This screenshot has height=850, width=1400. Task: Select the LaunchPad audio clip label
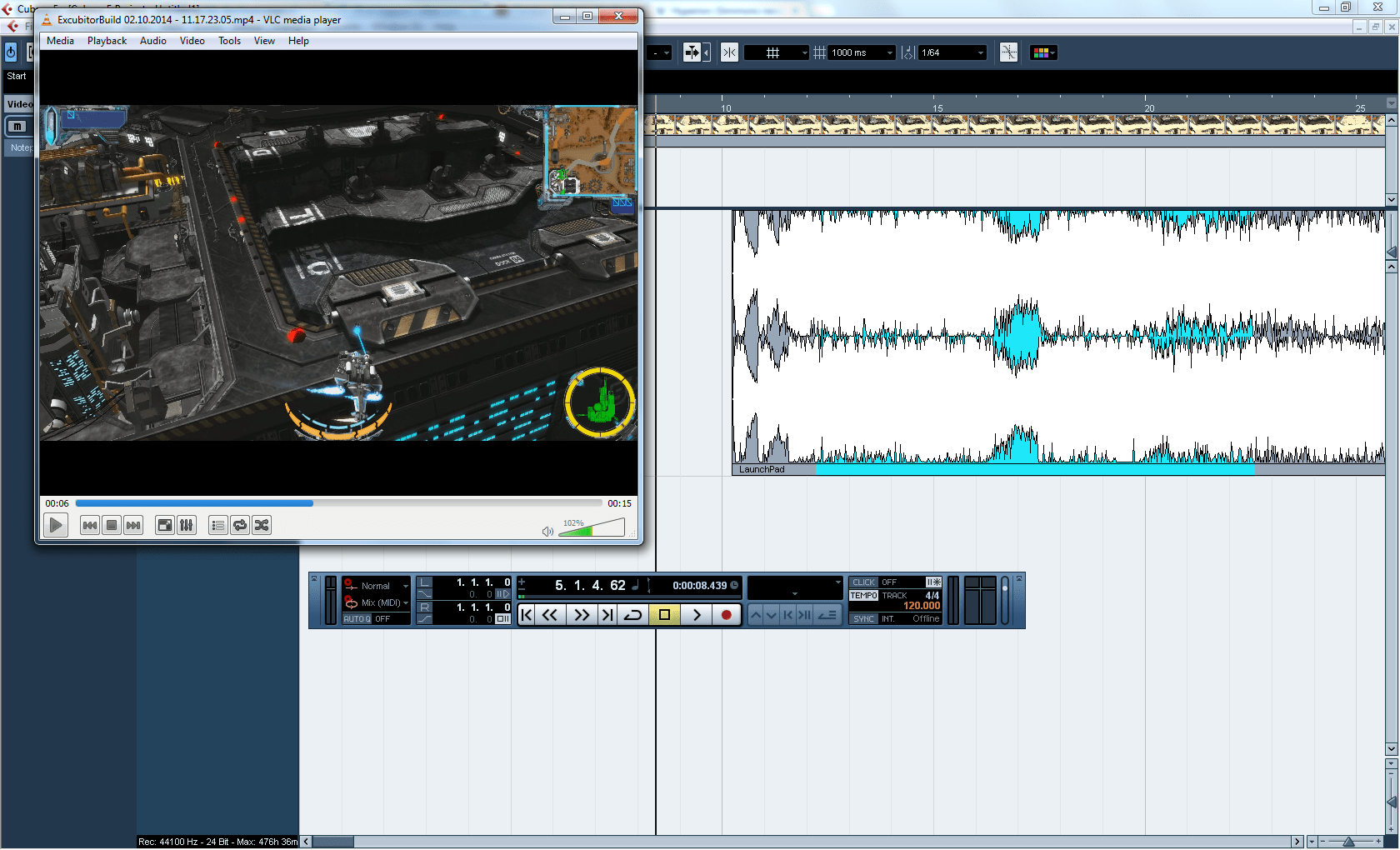pos(762,469)
